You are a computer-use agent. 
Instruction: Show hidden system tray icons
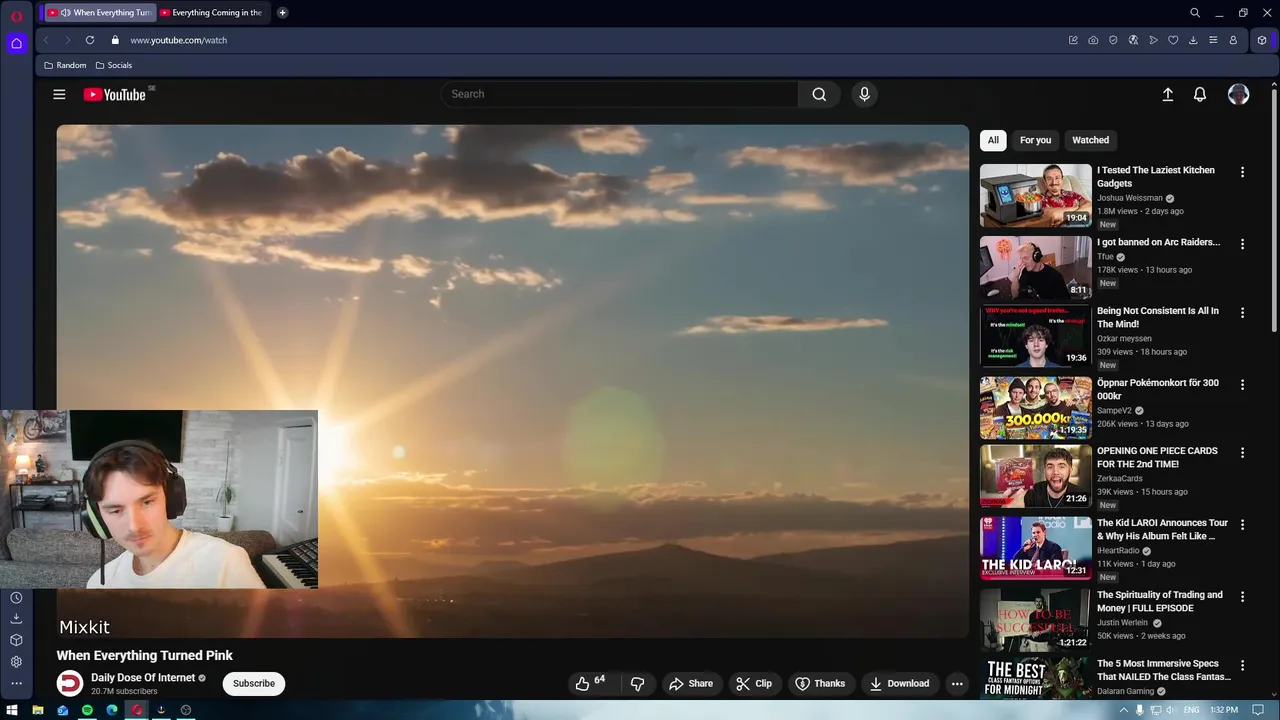pos(1124,710)
